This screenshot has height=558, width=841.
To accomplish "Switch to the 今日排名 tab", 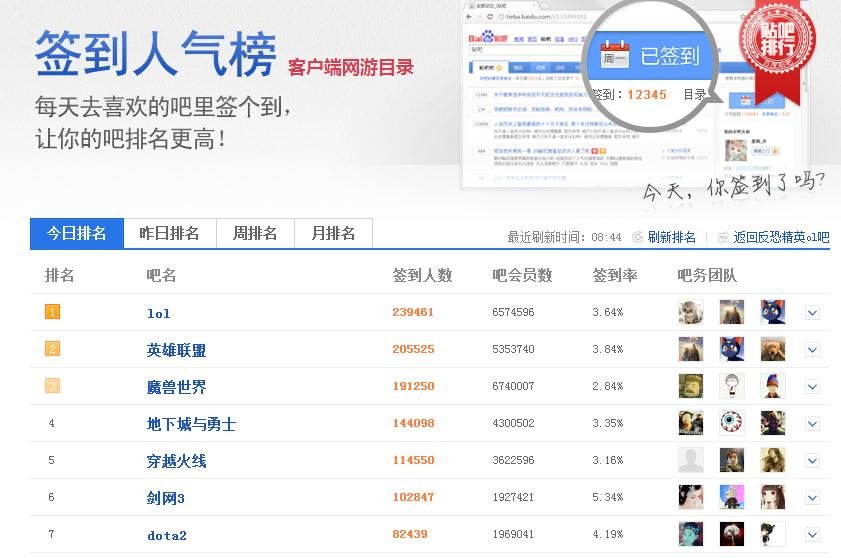I will point(77,233).
